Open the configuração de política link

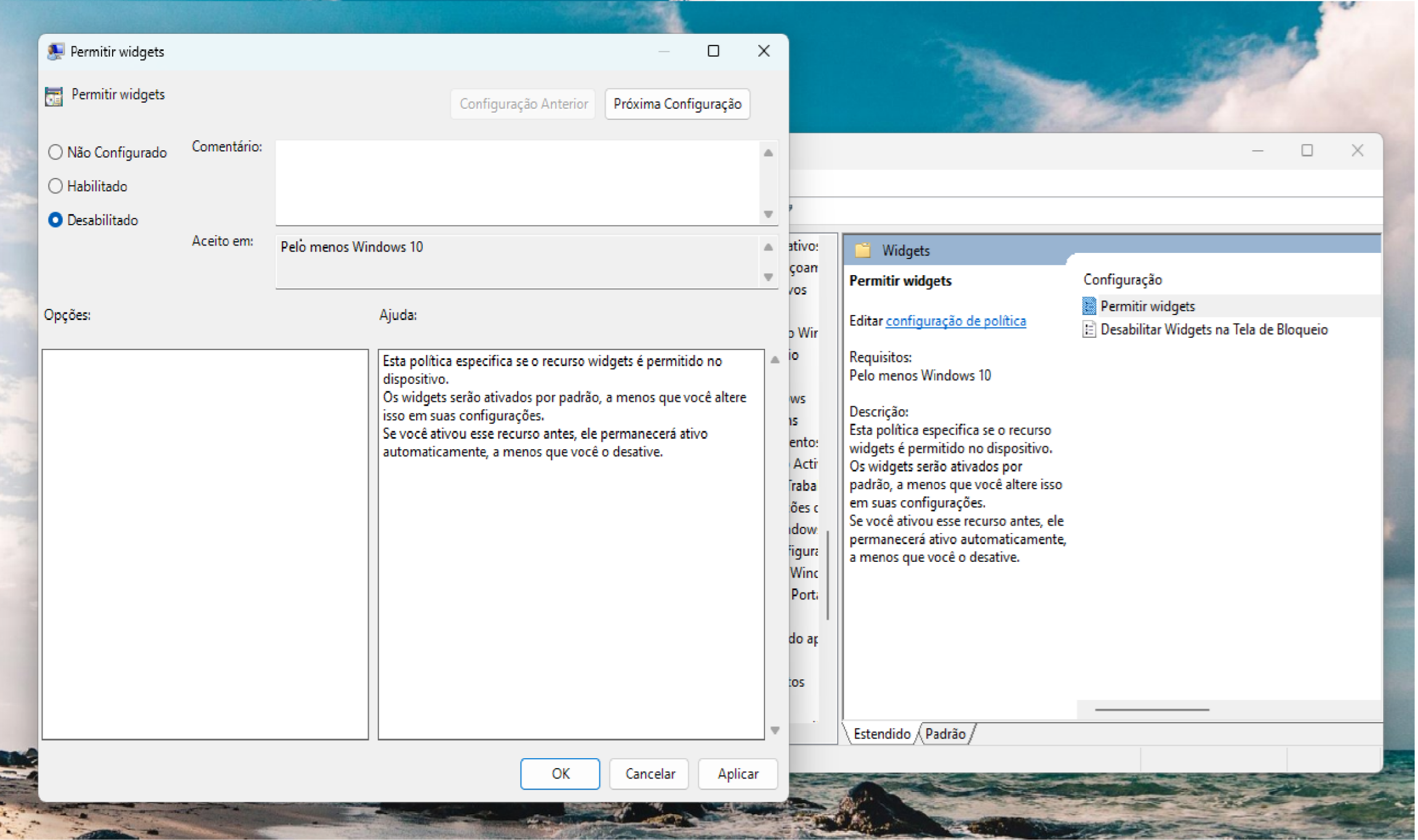click(956, 321)
